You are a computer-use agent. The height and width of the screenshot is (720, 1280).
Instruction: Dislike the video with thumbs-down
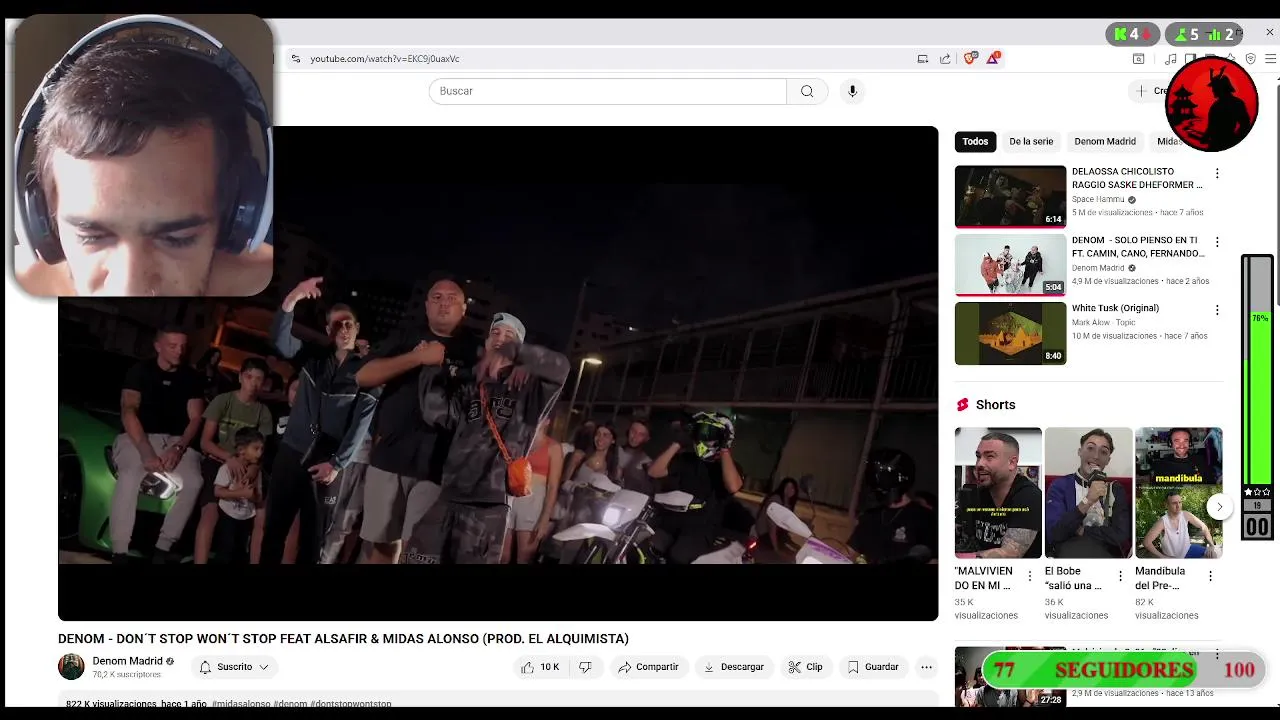tap(586, 667)
